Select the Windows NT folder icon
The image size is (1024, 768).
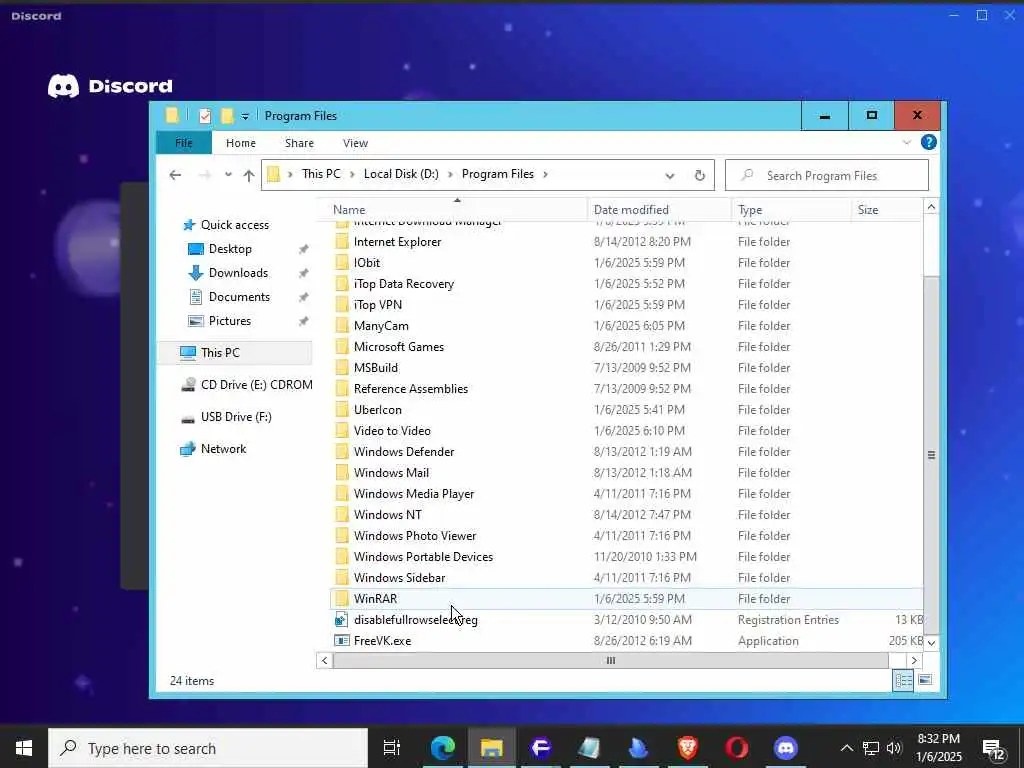point(342,515)
